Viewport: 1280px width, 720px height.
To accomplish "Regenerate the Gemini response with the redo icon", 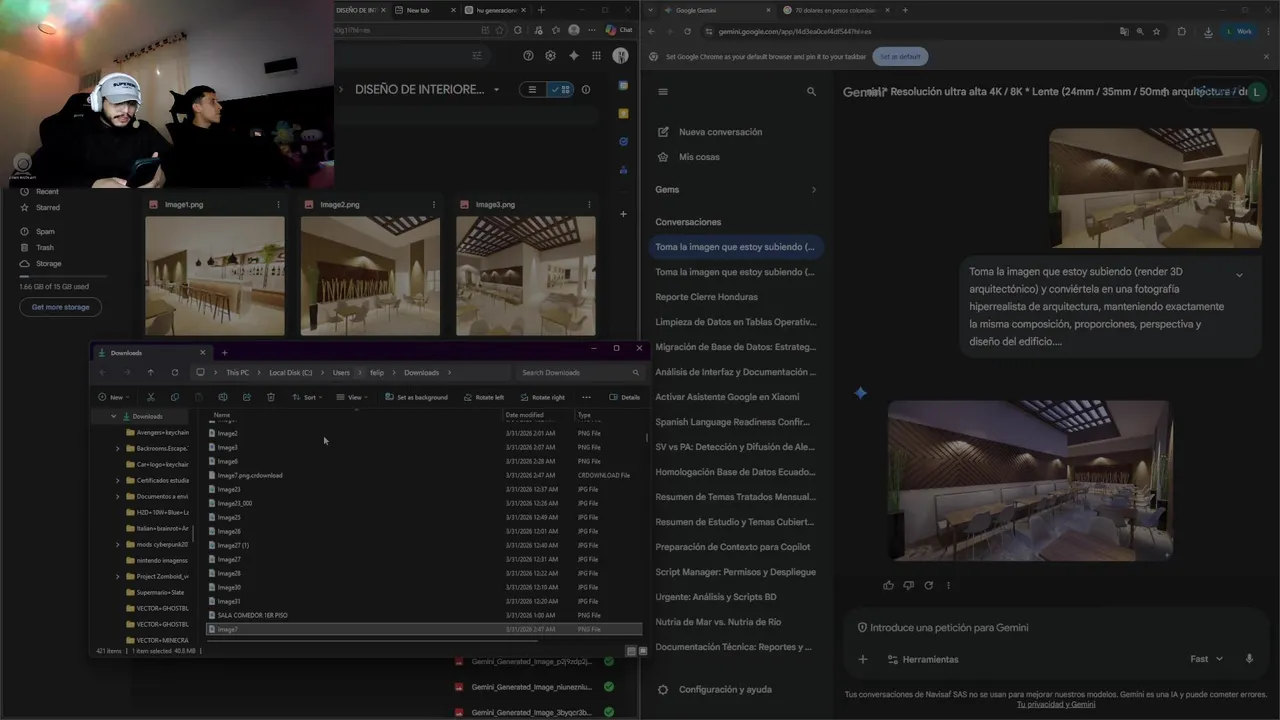I will click(928, 585).
